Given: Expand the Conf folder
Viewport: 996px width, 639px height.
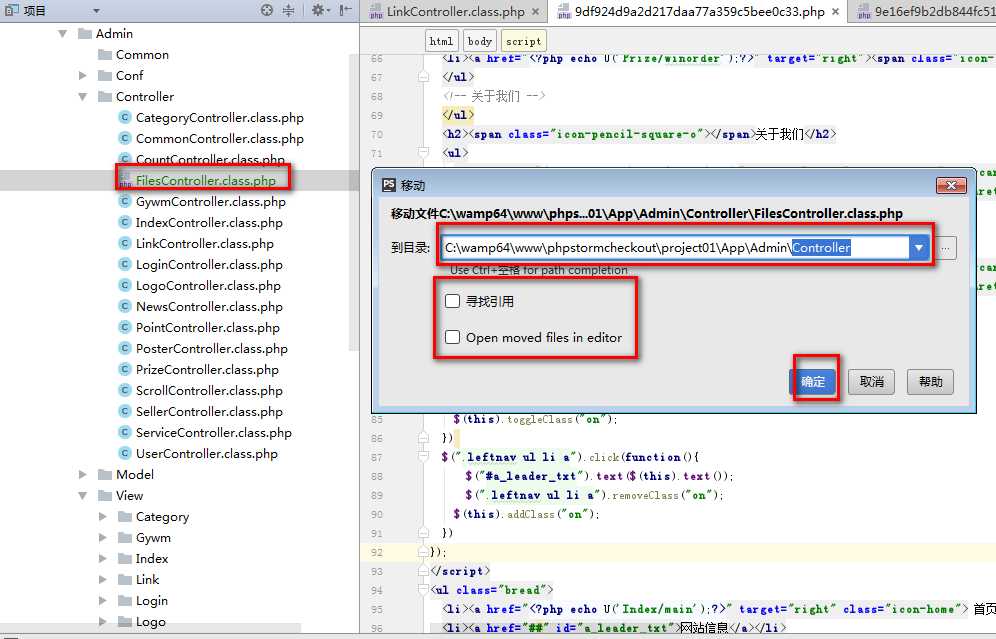Looking at the screenshot, I should (83, 76).
